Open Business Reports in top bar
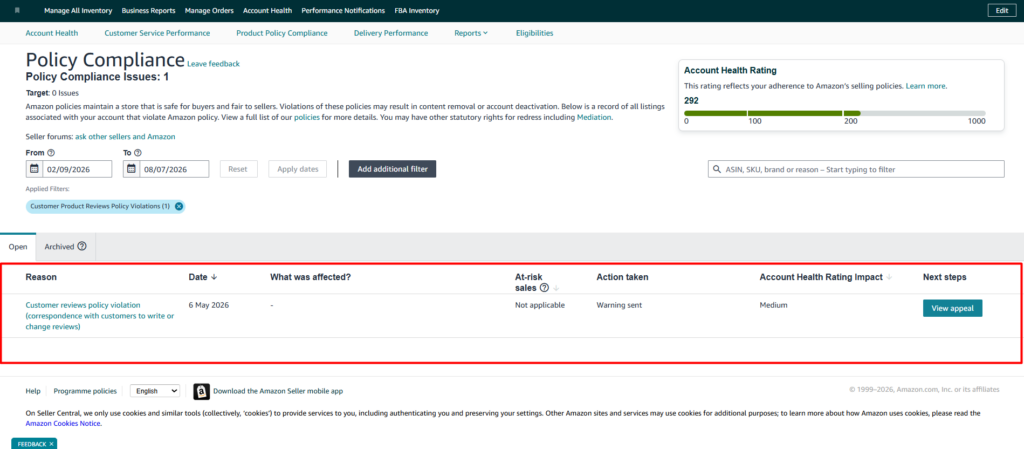 pos(148,10)
